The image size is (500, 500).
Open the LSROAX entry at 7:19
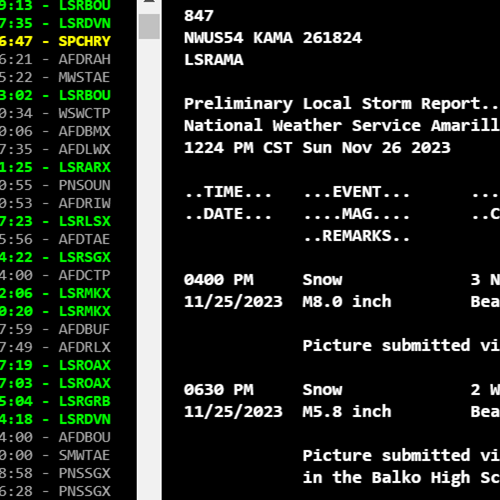[x=55, y=365]
